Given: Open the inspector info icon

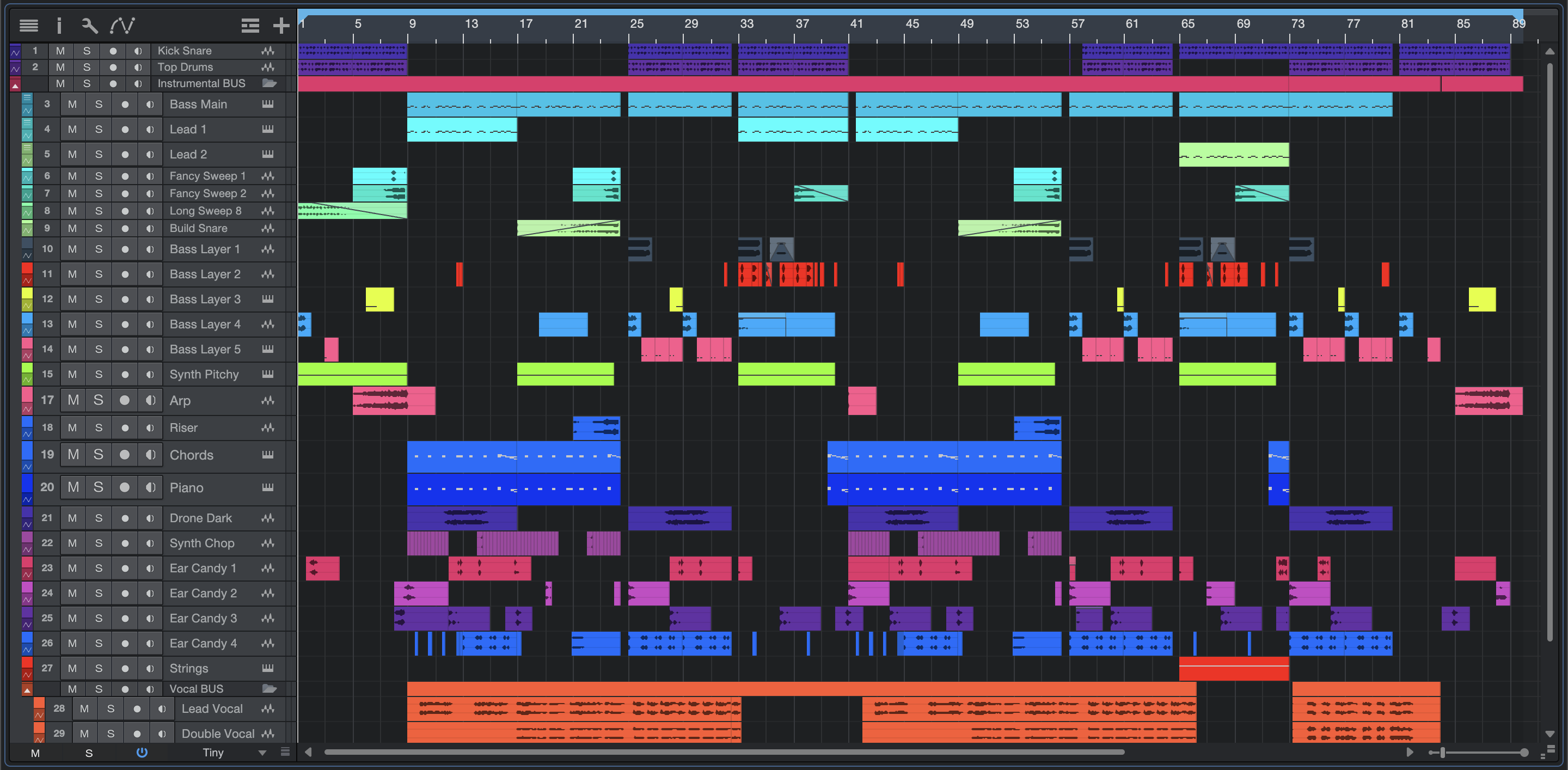Looking at the screenshot, I should coord(59,26).
